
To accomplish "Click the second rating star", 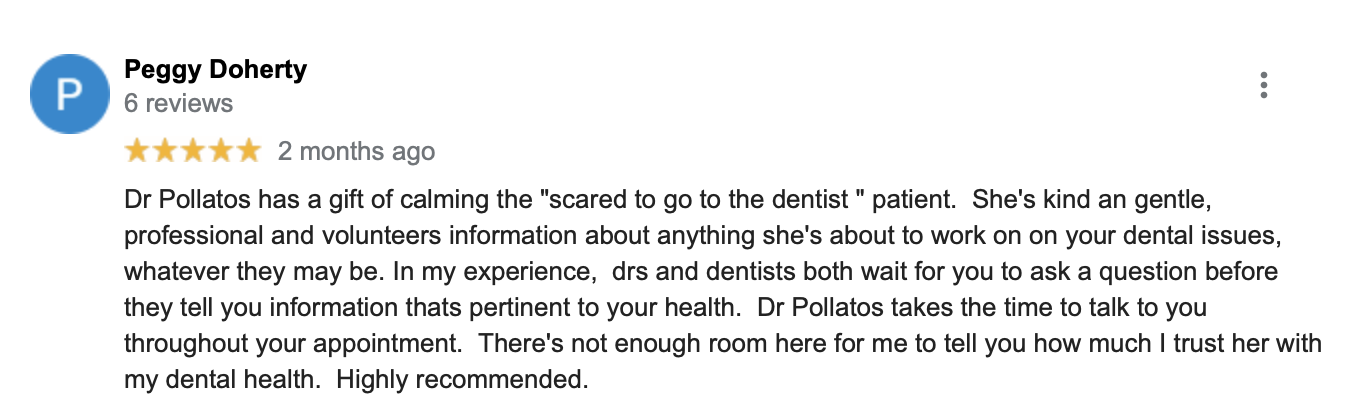I will coord(164,151).
